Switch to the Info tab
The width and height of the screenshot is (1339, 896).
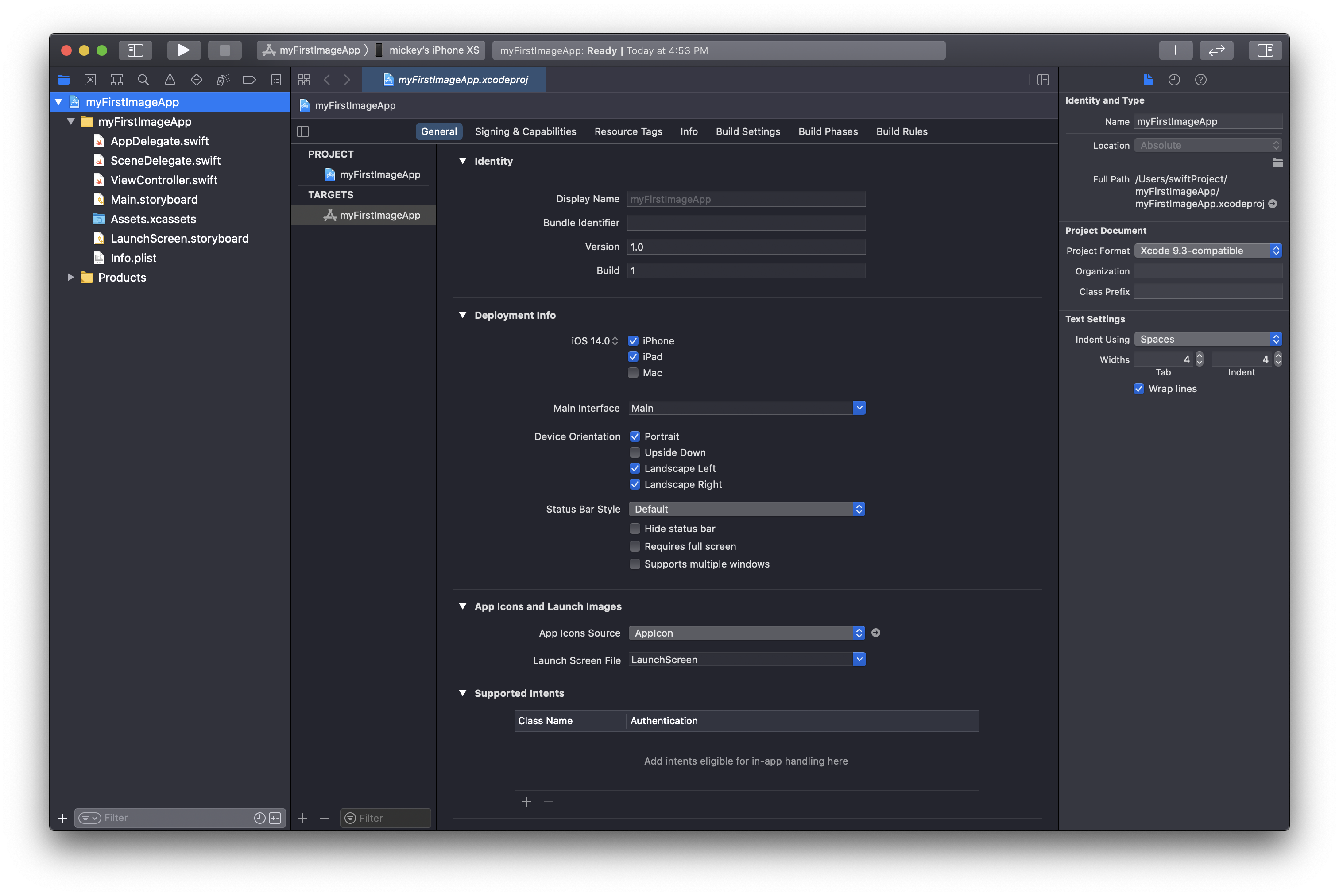[689, 131]
